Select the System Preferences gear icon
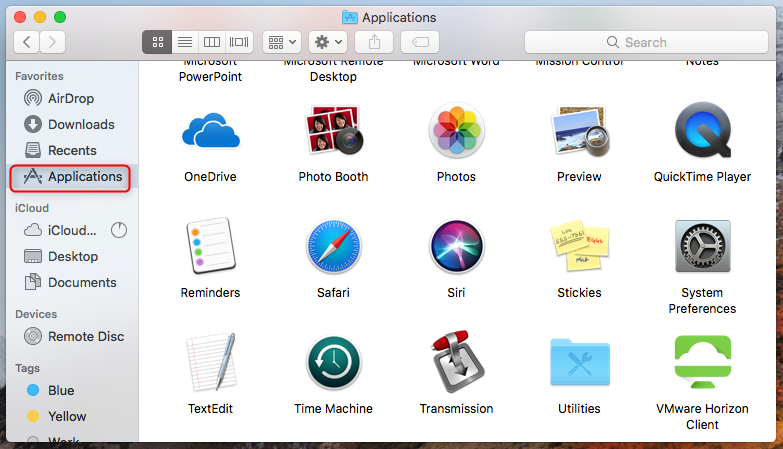 (702, 246)
